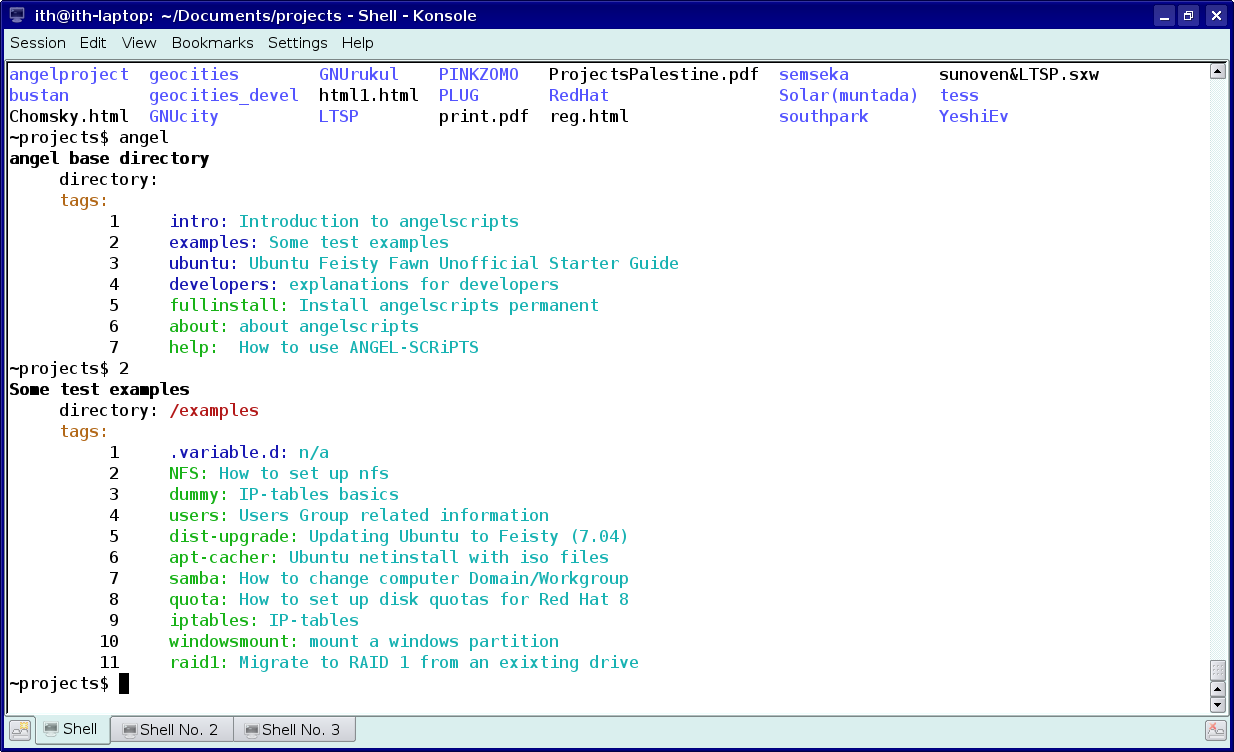This screenshot has width=1234, height=752.
Task: Click the southpark directory name
Action: click(824, 116)
